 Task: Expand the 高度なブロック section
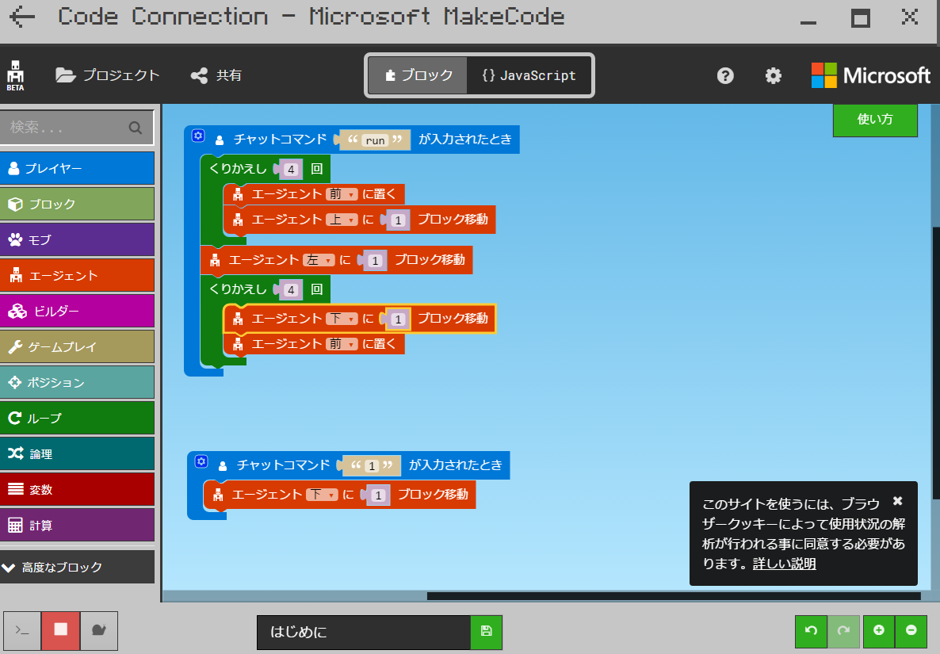point(78,567)
